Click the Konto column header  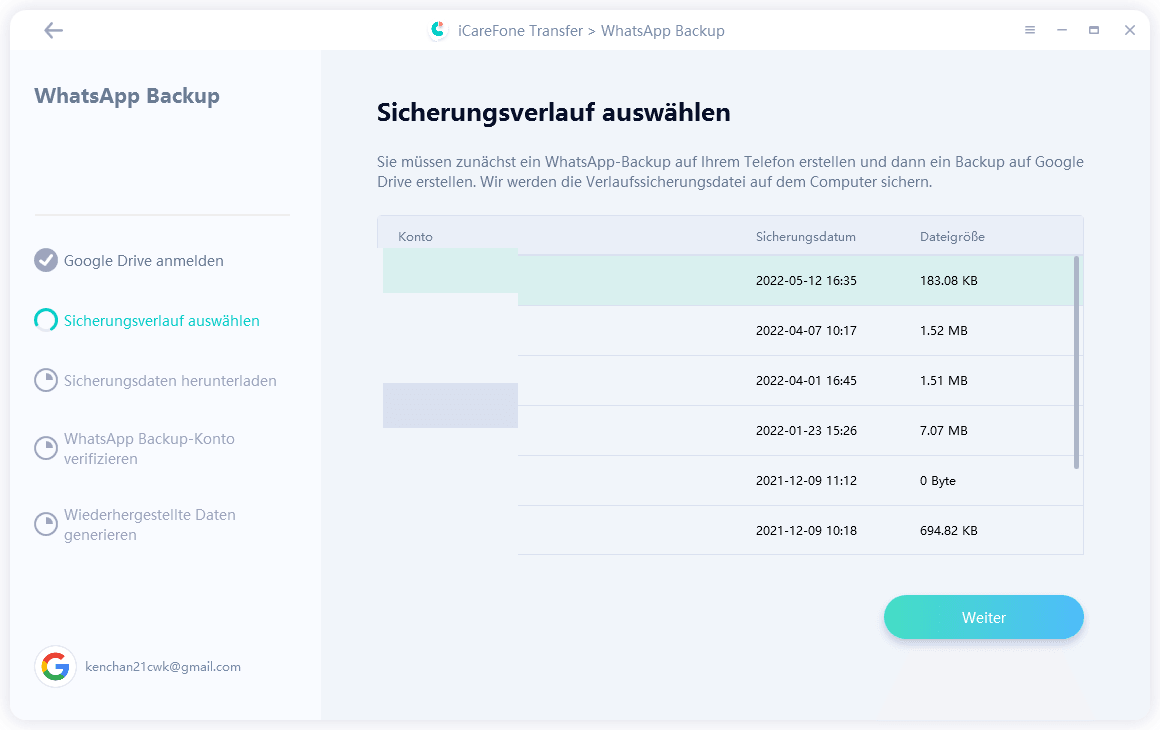click(x=415, y=237)
